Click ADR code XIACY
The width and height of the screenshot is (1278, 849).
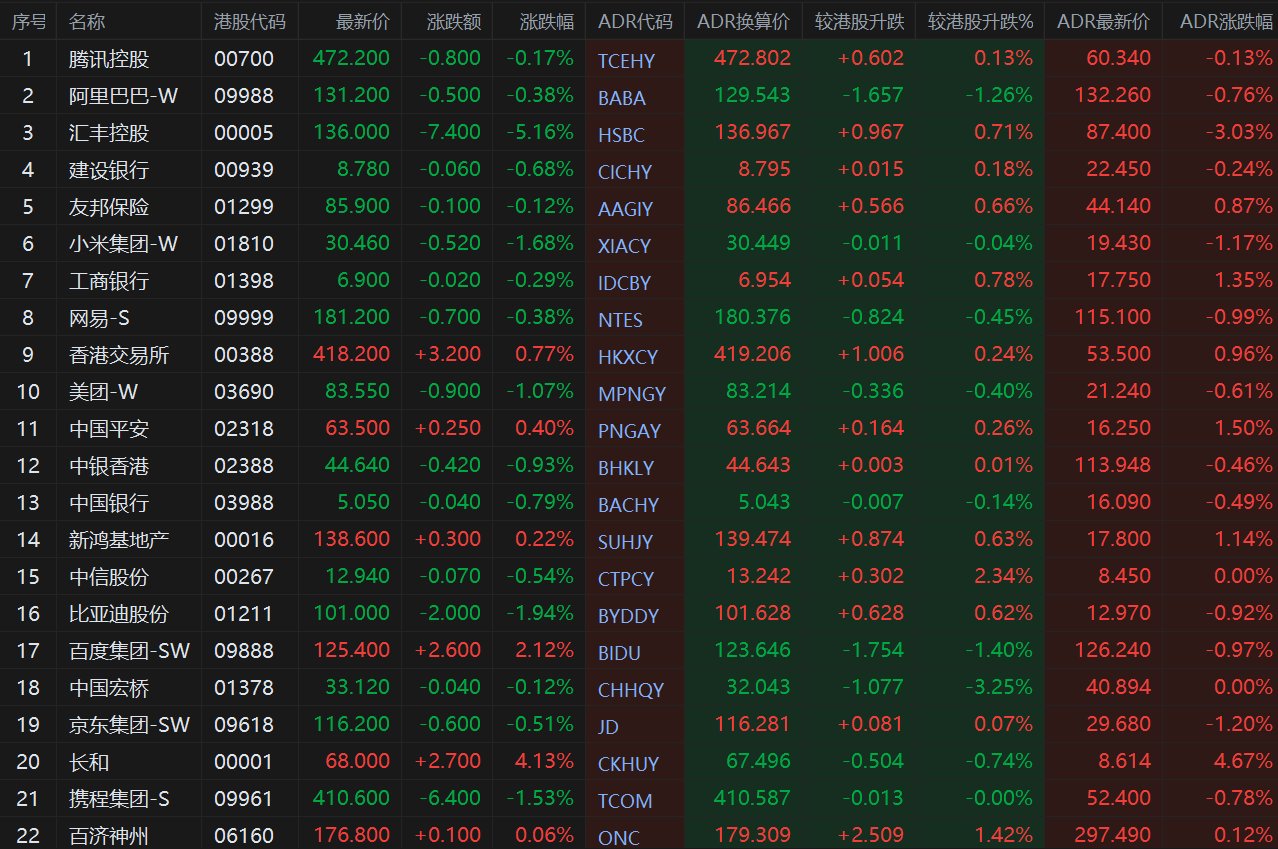(x=624, y=246)
